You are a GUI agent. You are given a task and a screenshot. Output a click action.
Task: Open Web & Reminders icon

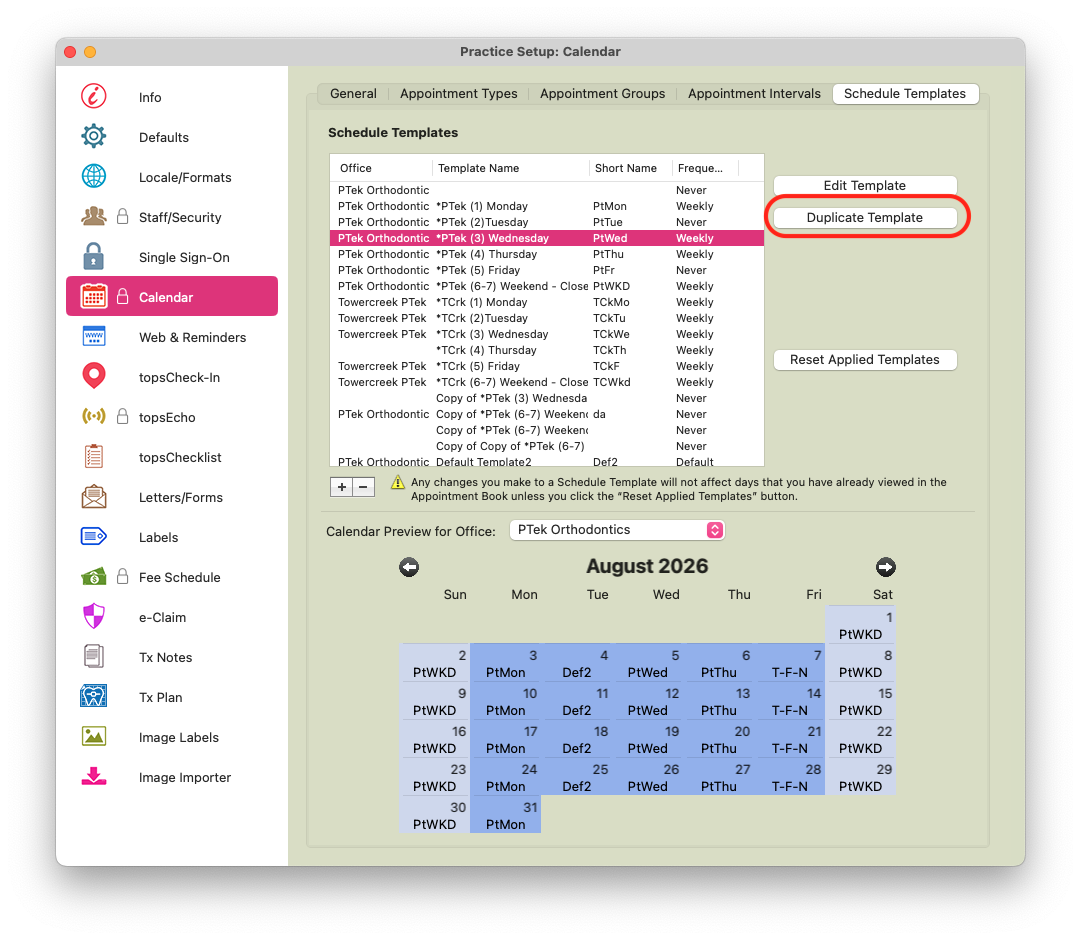click(x=94, y=337)
